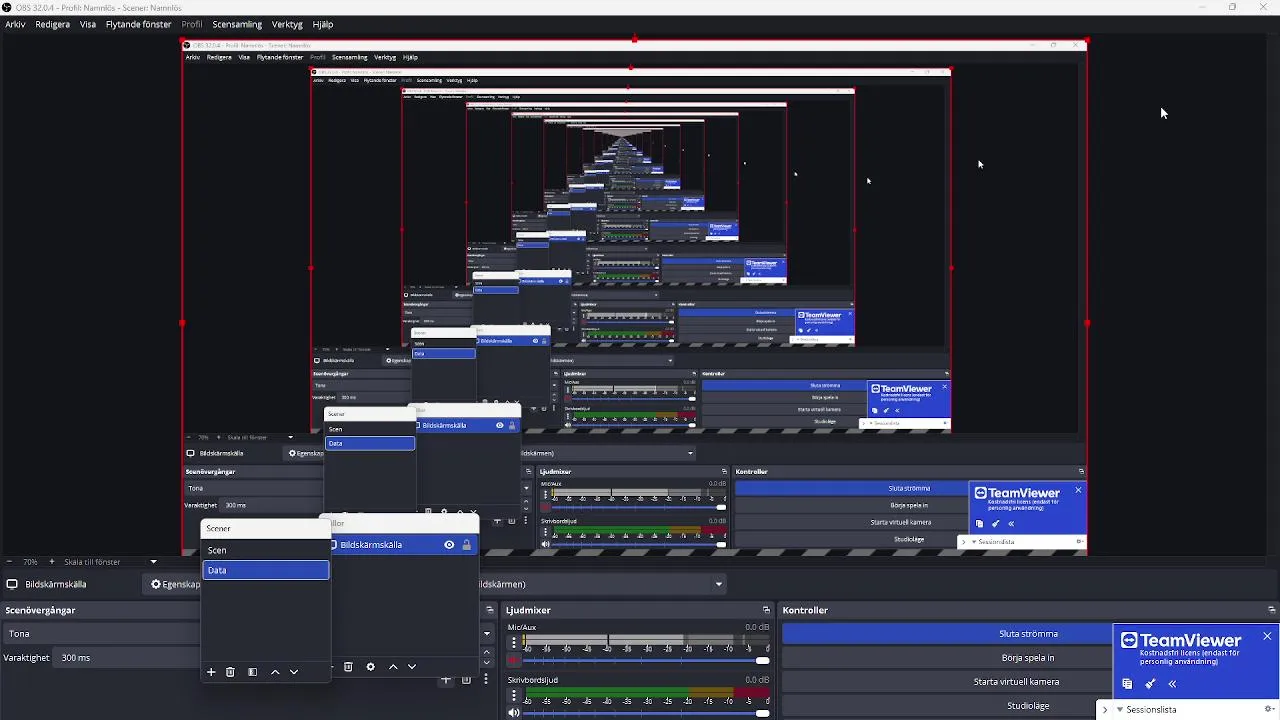Select the Scen scene in Scener list
Screen dimensions: 1280x720
tap(265, 550)
